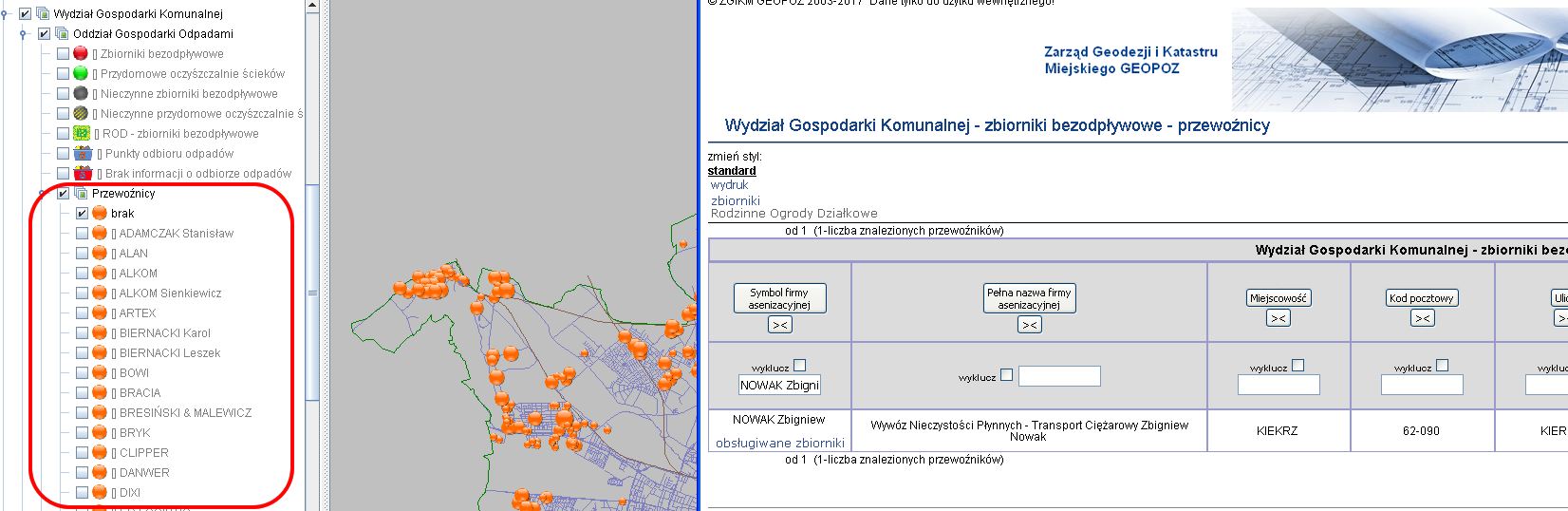Click the grey Nieczynne zbiorniki bezodpływowe icon

point(81,94)
